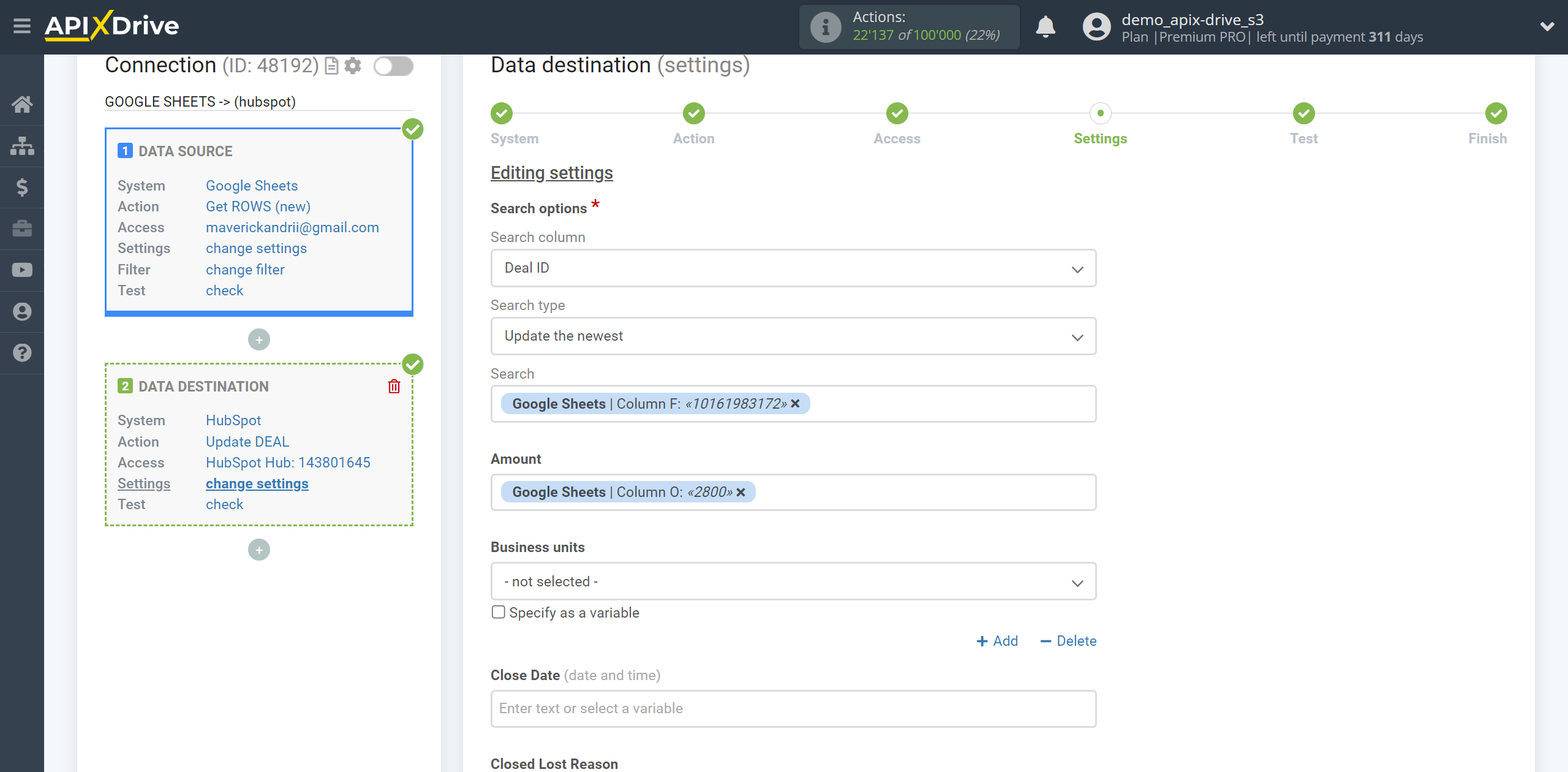This screenshot has width=1568, height=772.
Task: Open the sidebar profile icon
Action: click(x=22, y=312)
